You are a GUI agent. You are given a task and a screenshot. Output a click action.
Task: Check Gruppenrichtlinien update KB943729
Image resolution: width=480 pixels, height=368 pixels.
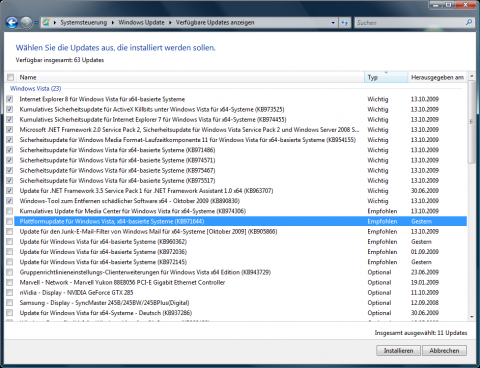click(10, 272)
